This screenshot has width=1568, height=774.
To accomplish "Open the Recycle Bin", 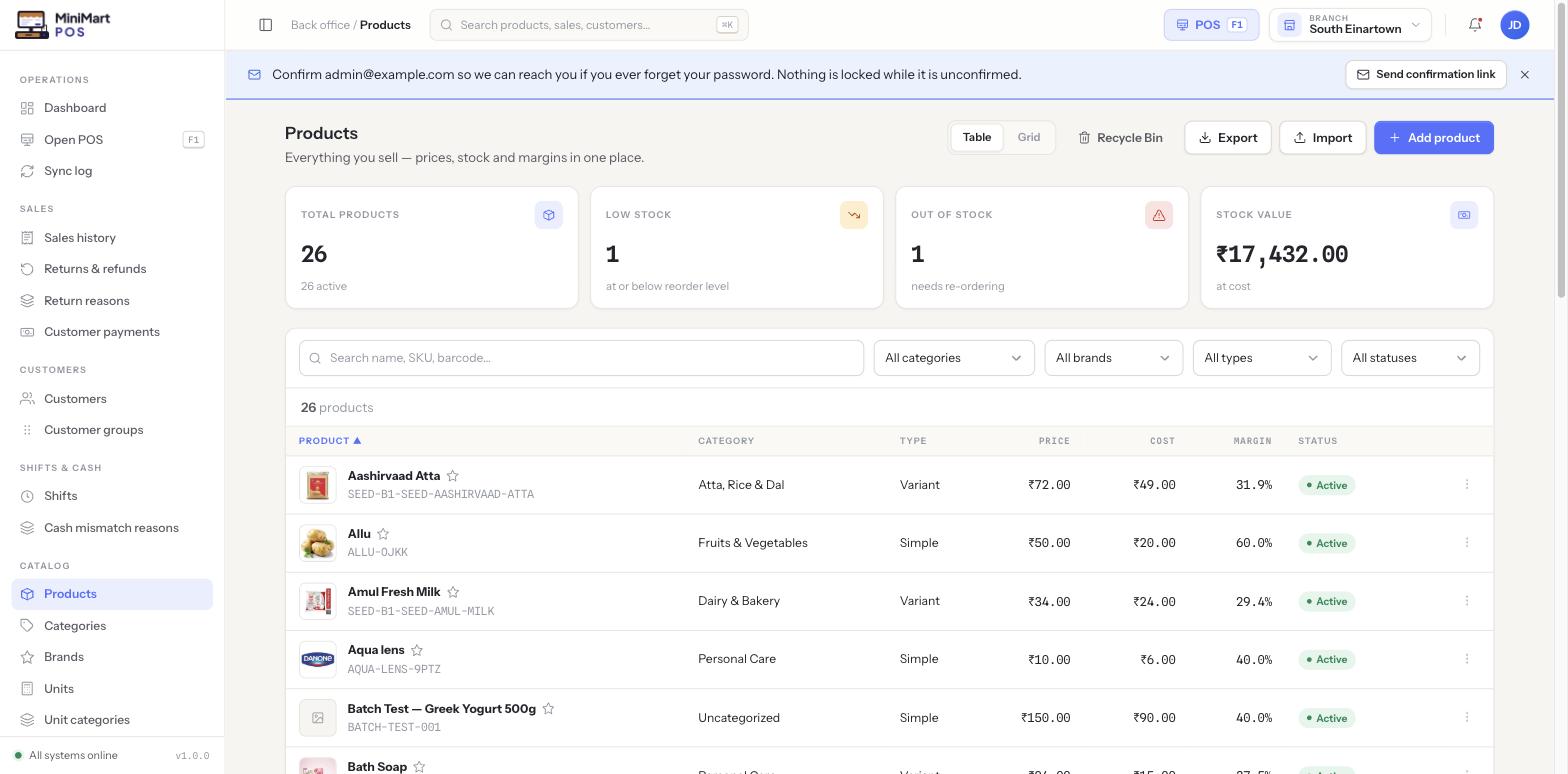I will pos(1120,138).
